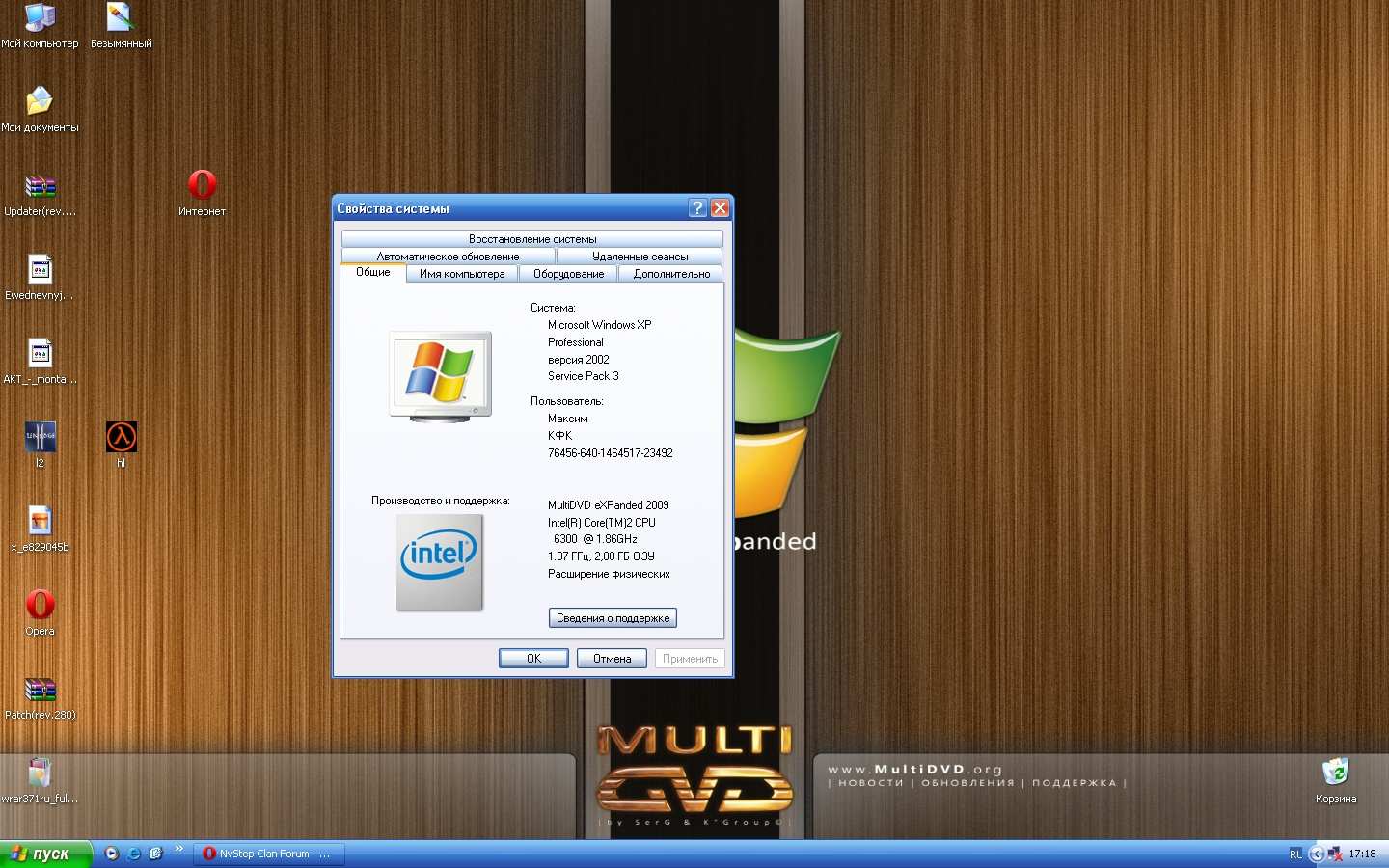Select the Интернет Opera shortcut icon
1389x868 pixels.
pyautogui.click(x=202, y=185)
